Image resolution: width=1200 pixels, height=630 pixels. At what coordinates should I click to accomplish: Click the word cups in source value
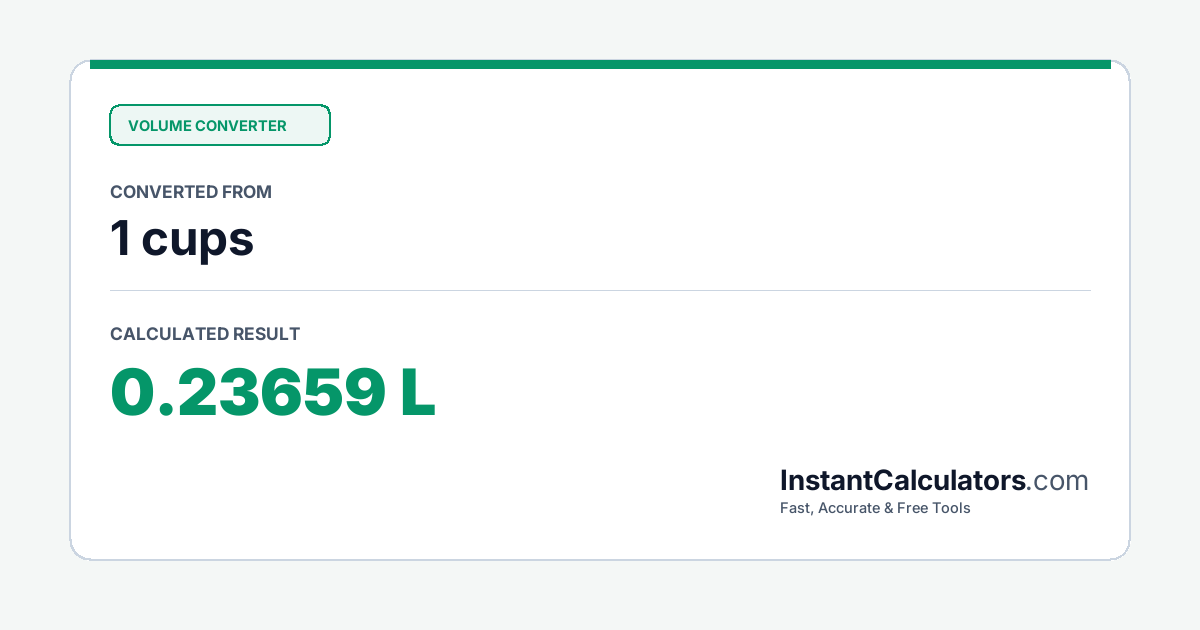coord(198,241)
